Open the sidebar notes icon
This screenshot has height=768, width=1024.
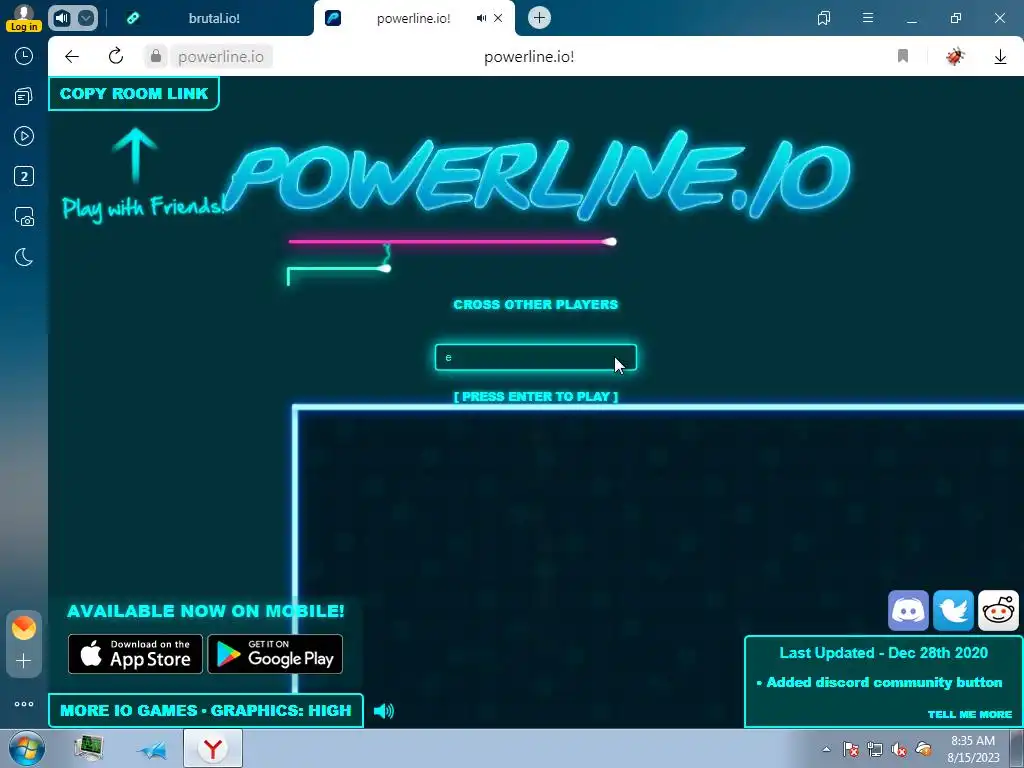tap(24, 97)
